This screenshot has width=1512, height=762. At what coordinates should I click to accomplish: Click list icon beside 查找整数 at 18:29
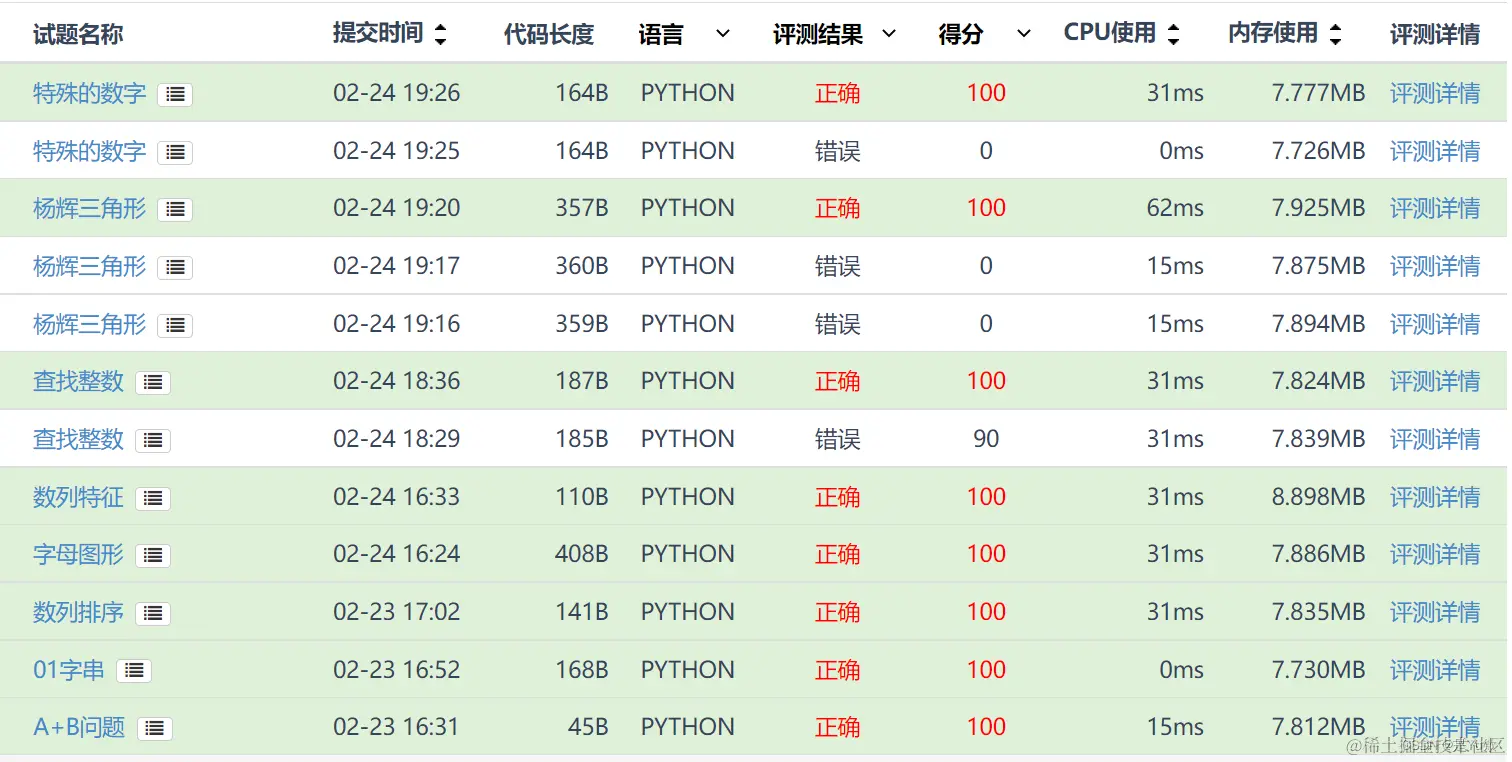point(153,440)
